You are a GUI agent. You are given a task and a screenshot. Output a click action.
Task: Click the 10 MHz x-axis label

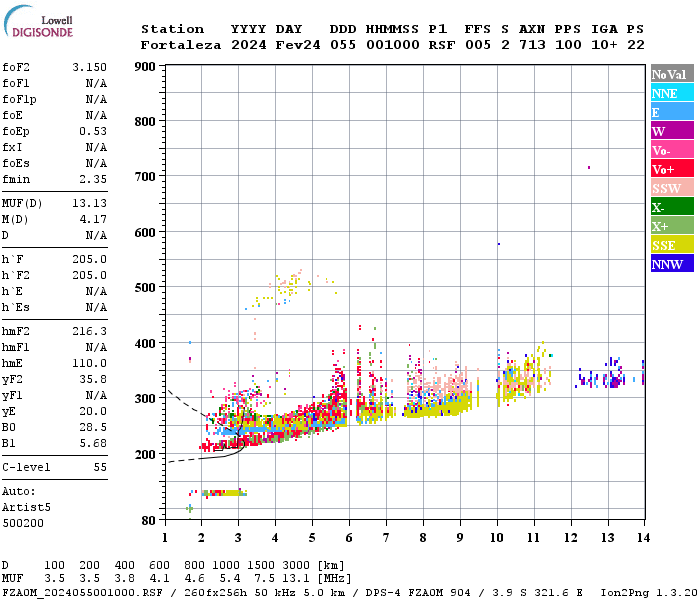[497, 538]
